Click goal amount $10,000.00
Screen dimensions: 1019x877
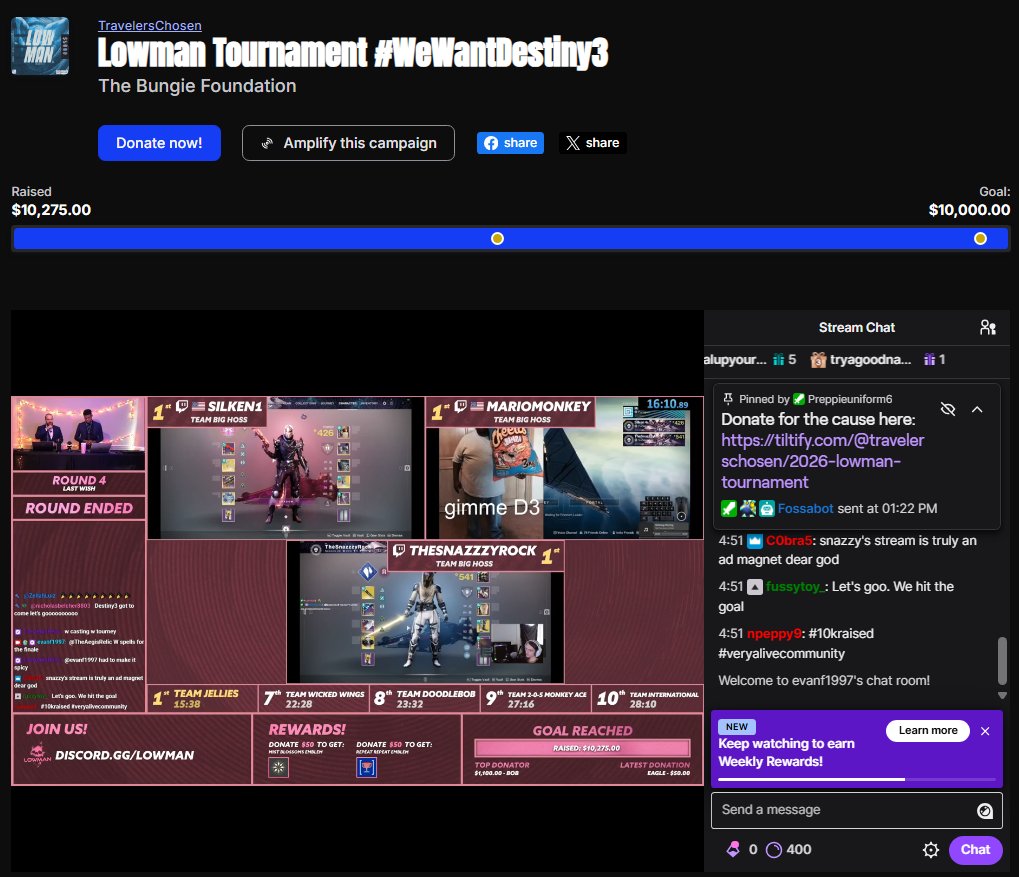click(x=969, y=210)
